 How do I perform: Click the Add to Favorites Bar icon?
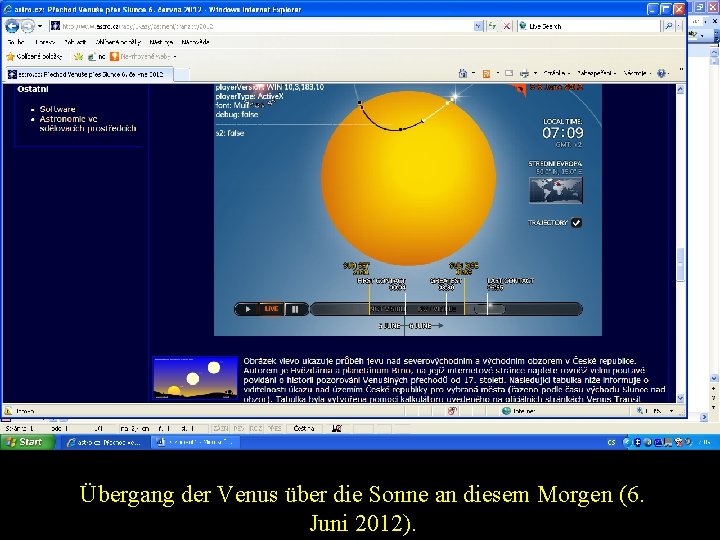(x=79, y=56)
